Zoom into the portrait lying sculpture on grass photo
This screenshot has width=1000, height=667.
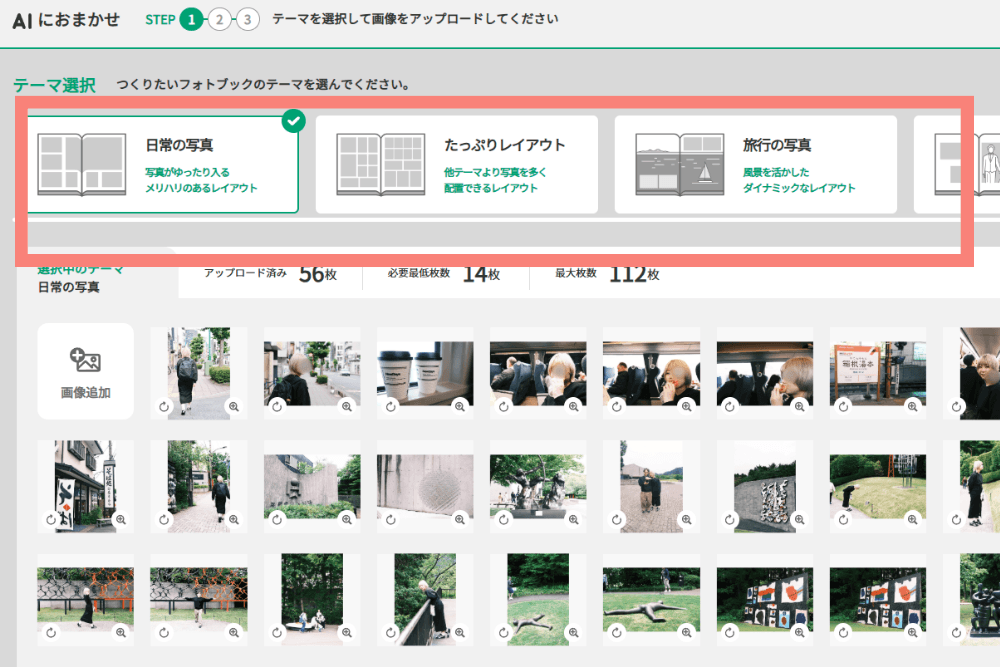click(x=573, y=633)
